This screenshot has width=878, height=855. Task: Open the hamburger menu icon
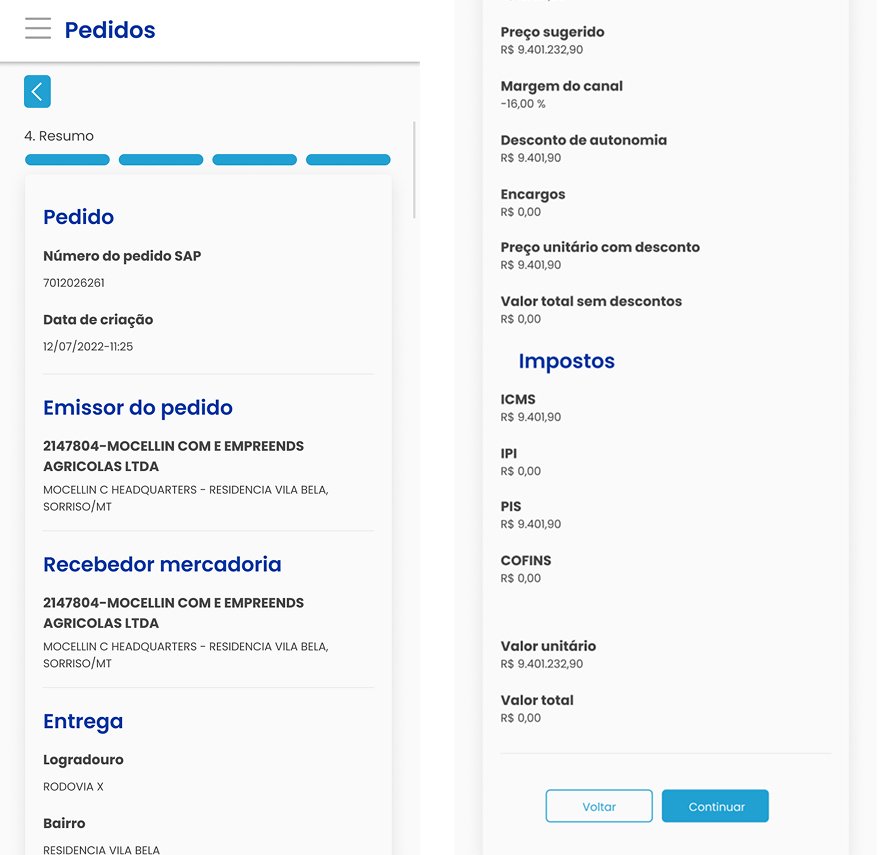(38, 29)
